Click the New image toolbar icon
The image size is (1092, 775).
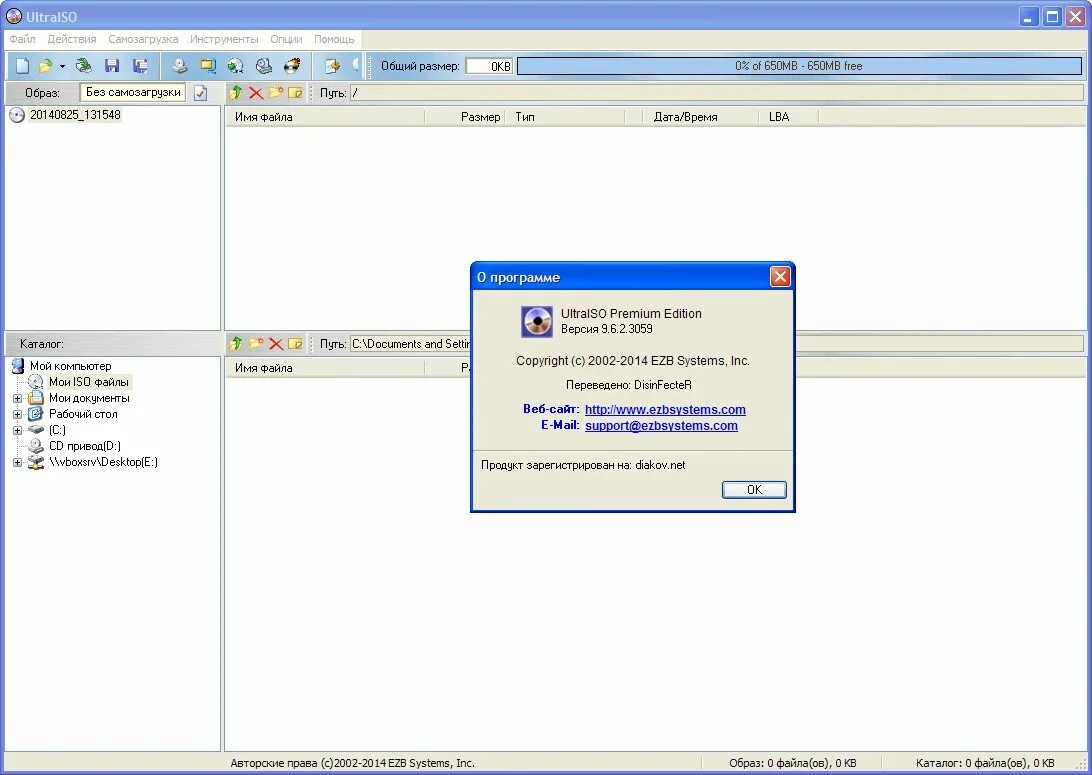point(22,66)
